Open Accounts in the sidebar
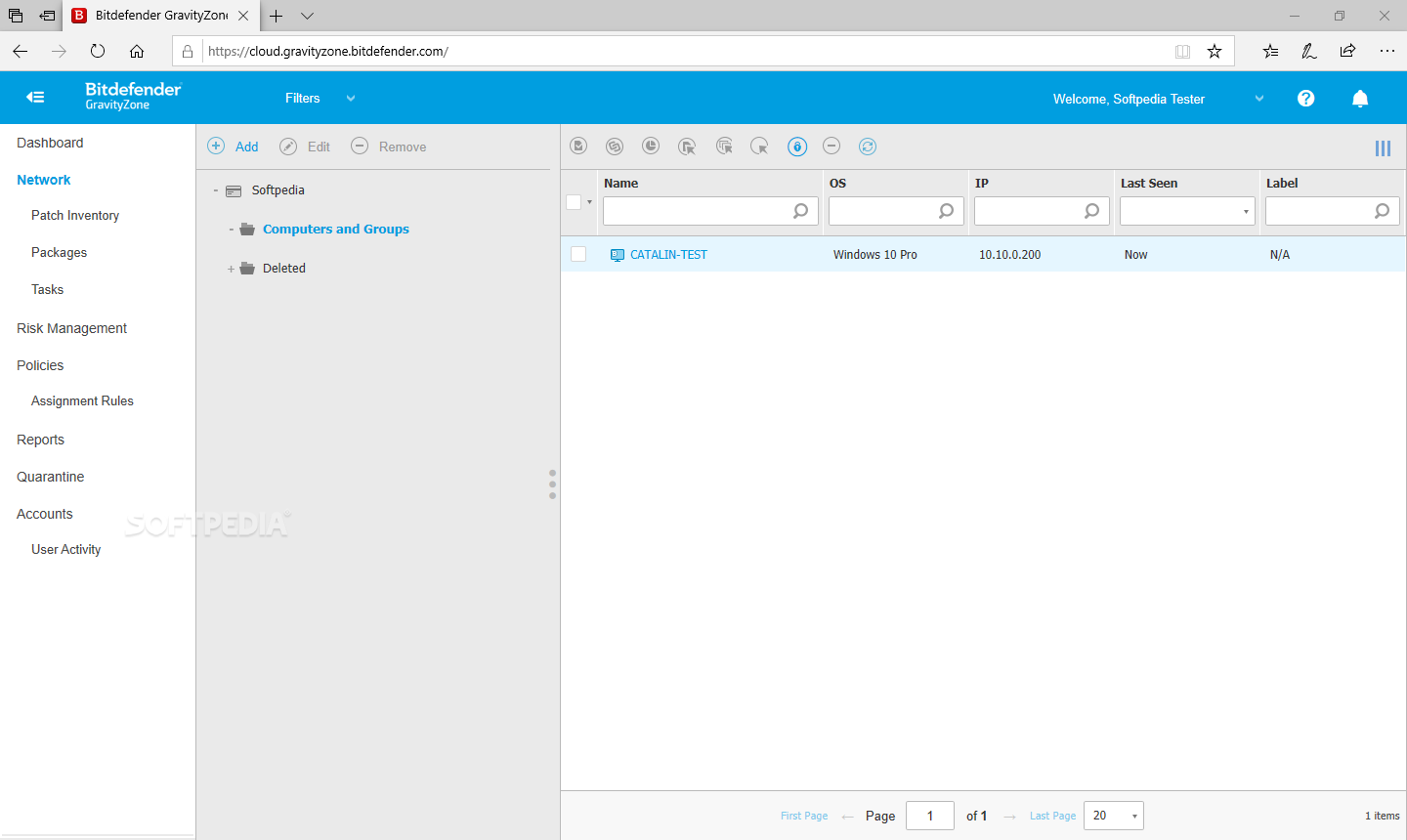The width and height of the screenshot is (1407, 840). (x=45, y=514)
